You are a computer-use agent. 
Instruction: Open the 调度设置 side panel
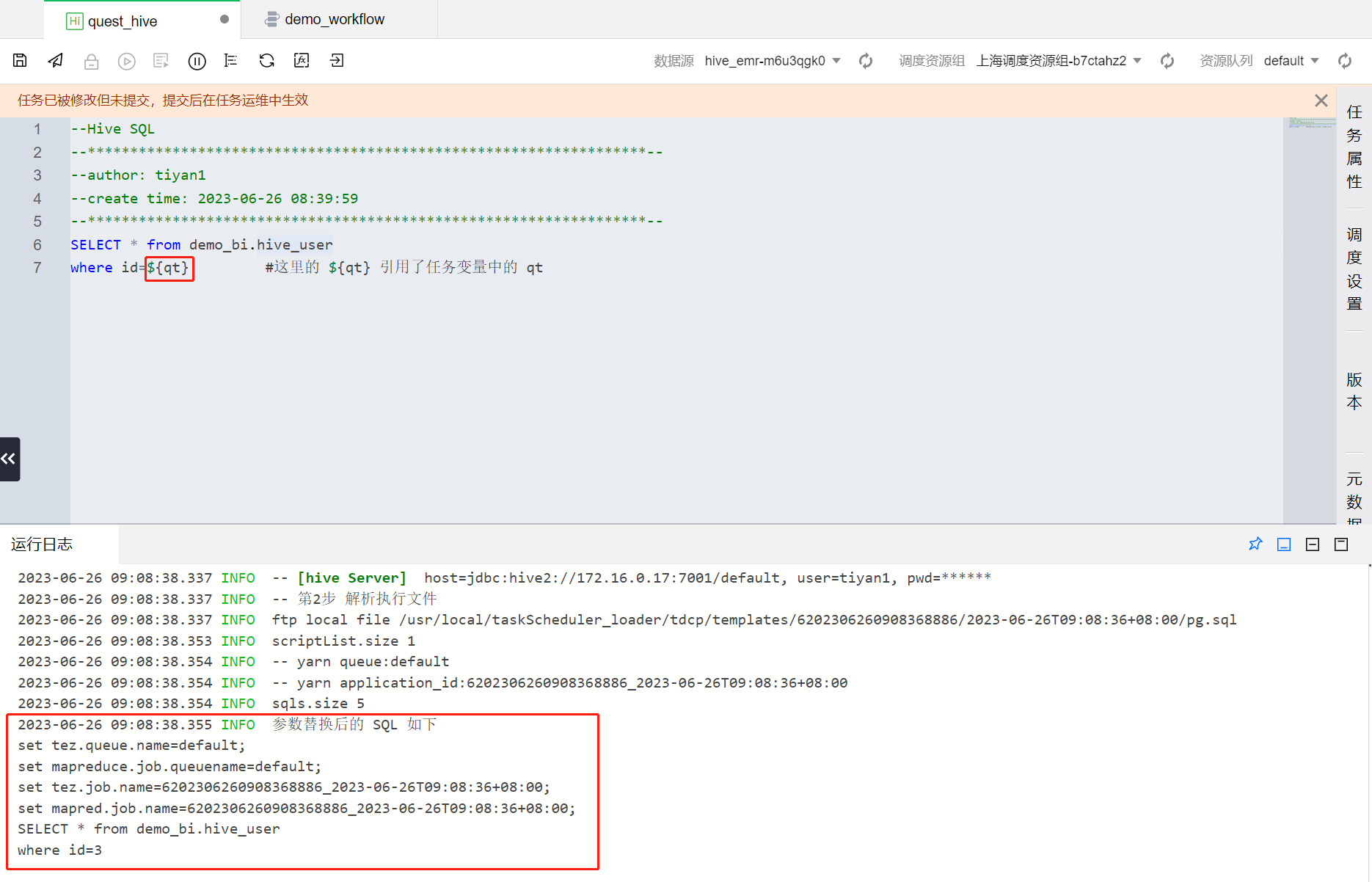click(x=1354, y=269)
